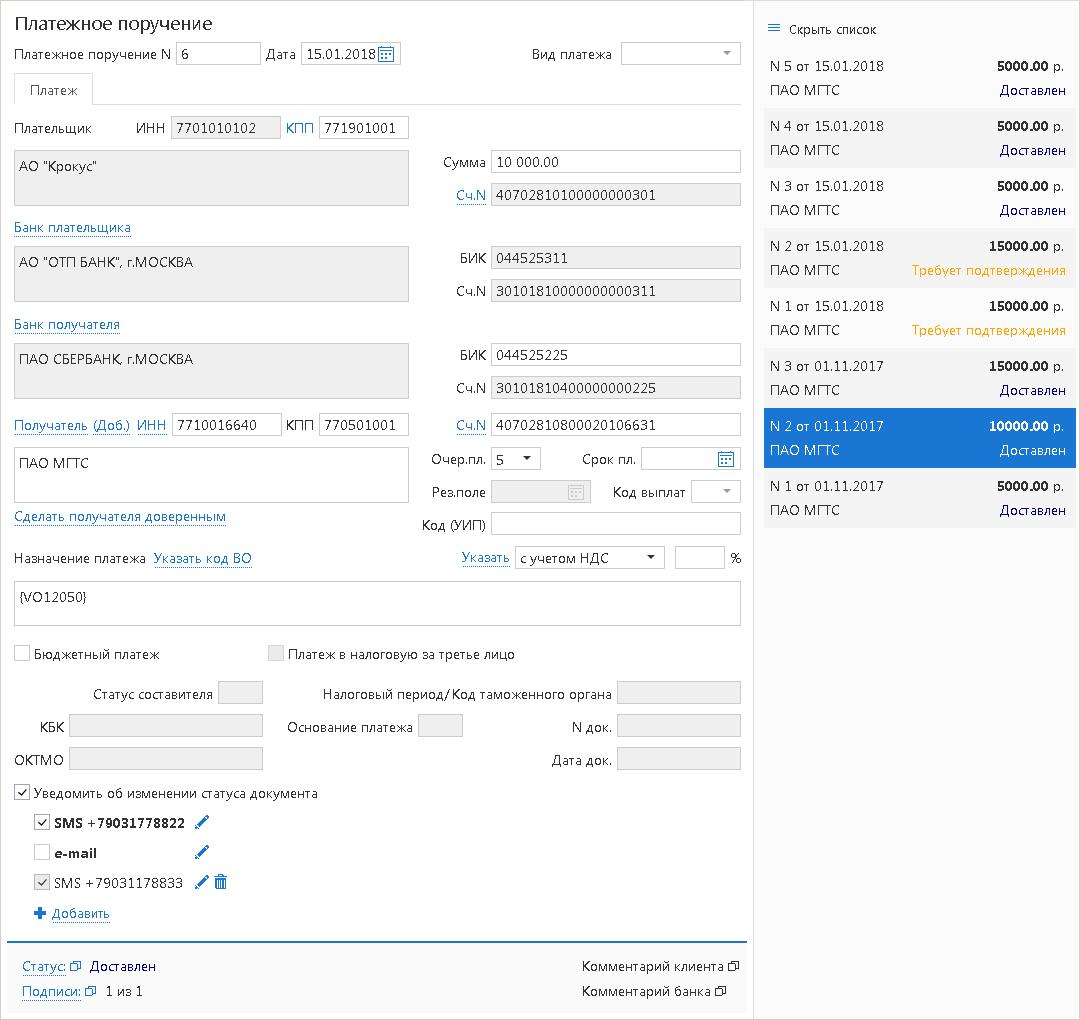Click the calendar icon in Рез.поле
Image resolution: width=1080 pixels, height=1020 pixels.
(x=576, y=492)
